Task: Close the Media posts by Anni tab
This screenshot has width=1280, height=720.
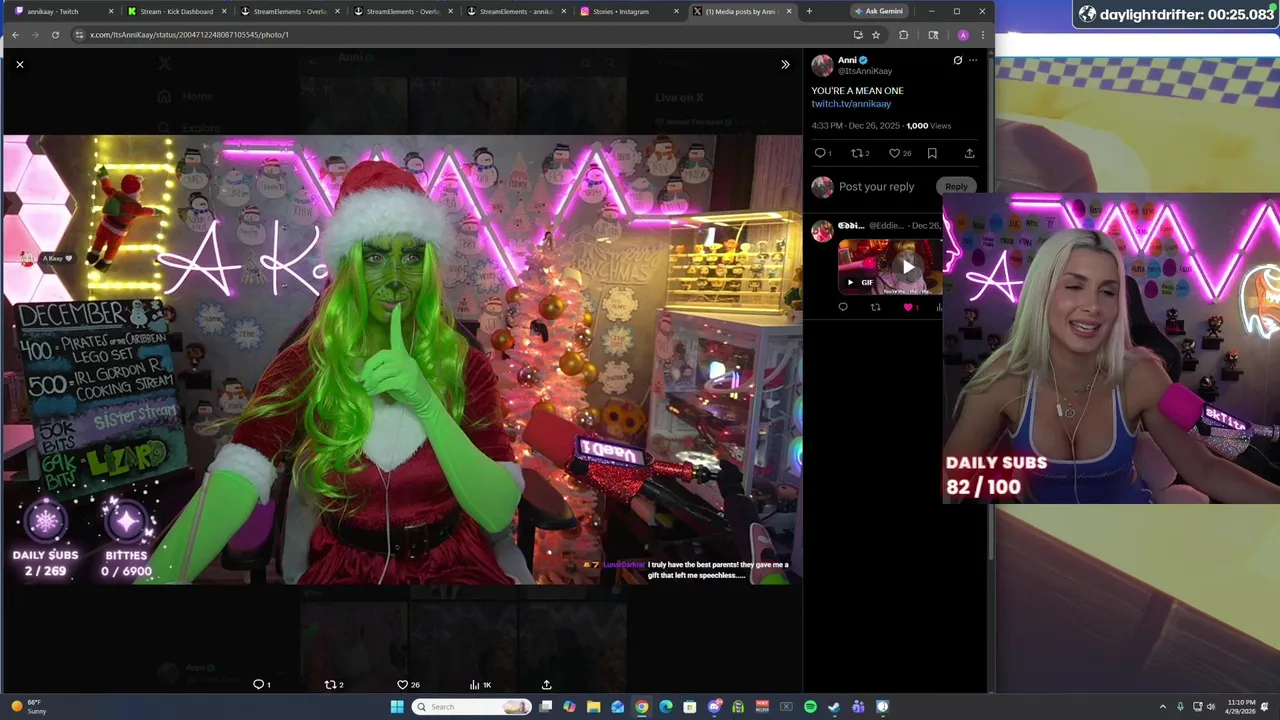Action: (x=789, y=11)
